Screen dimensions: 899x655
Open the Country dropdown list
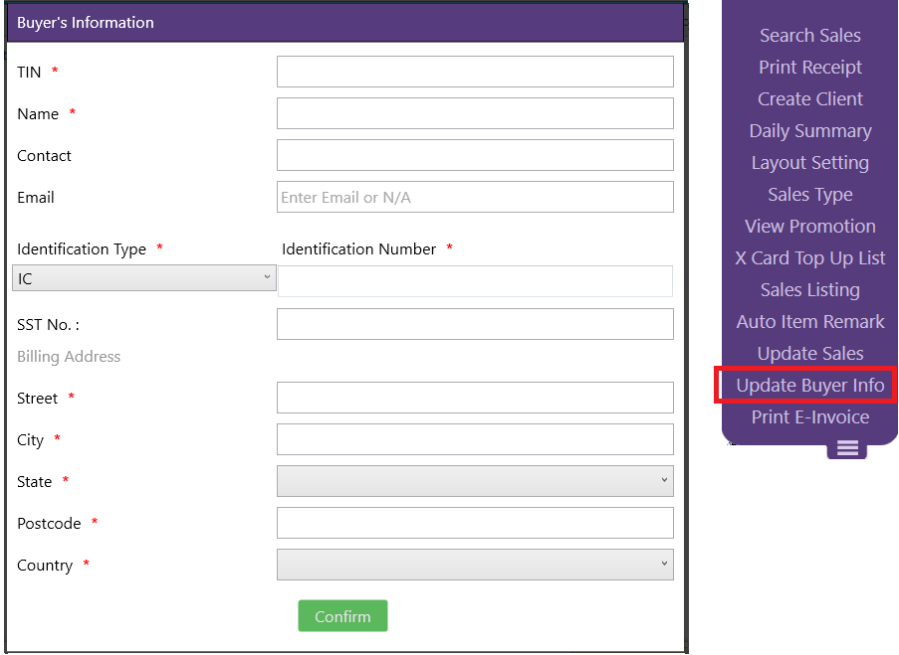point(474,565)
